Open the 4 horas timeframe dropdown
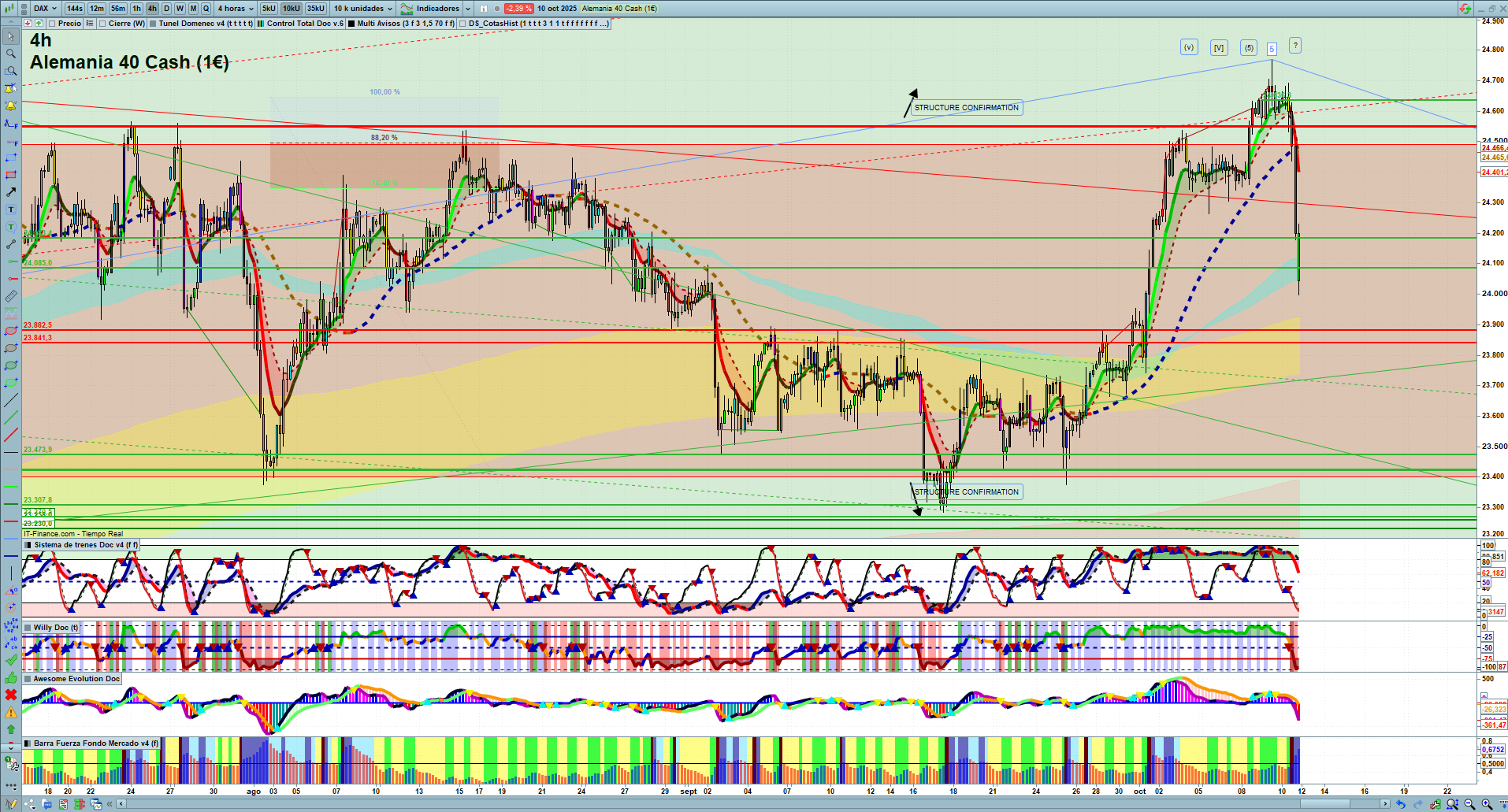The width and height of the screenshot is (1508, 812). (x=236, y=9)
